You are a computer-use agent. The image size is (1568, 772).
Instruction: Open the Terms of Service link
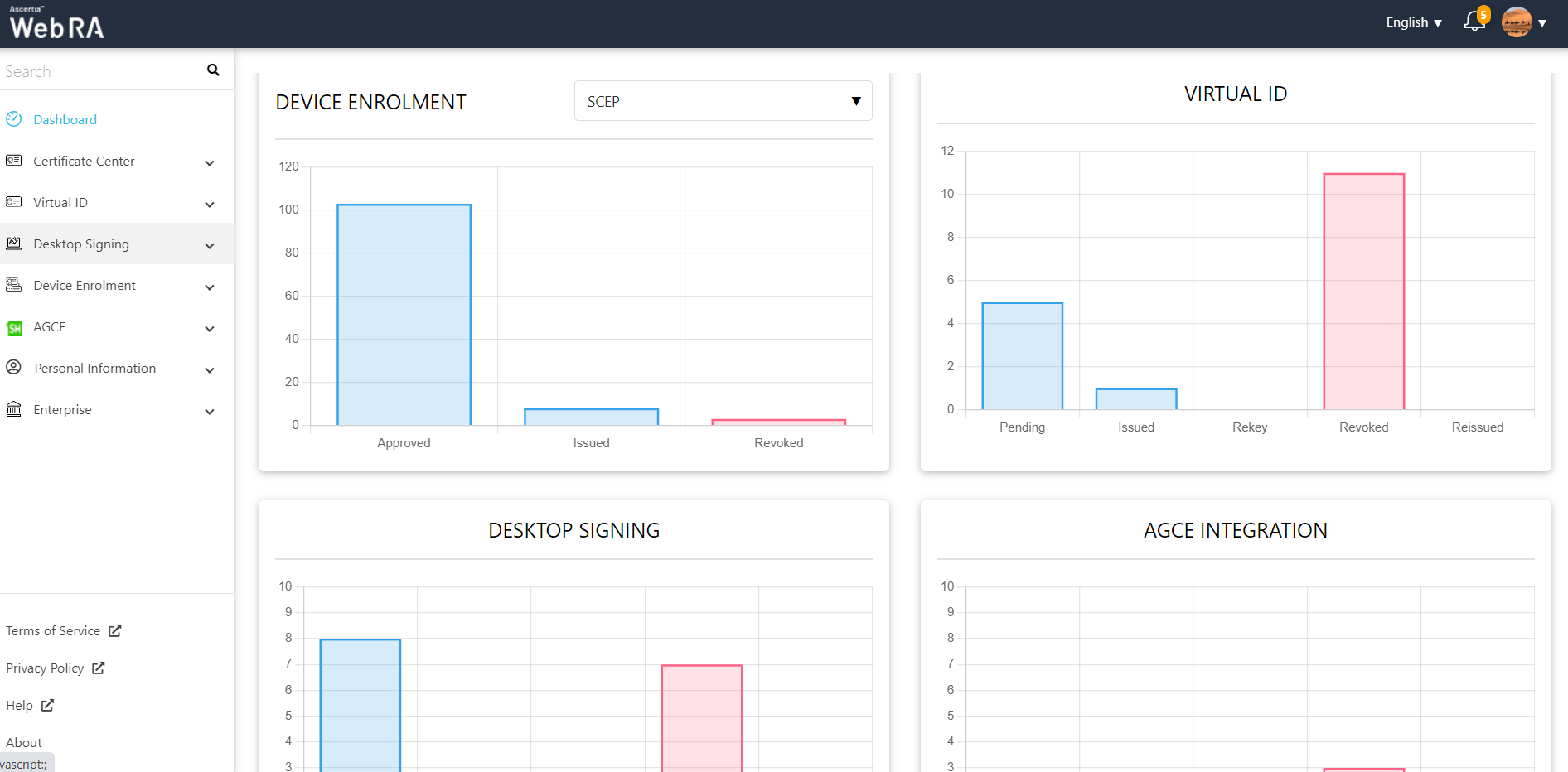53,630
